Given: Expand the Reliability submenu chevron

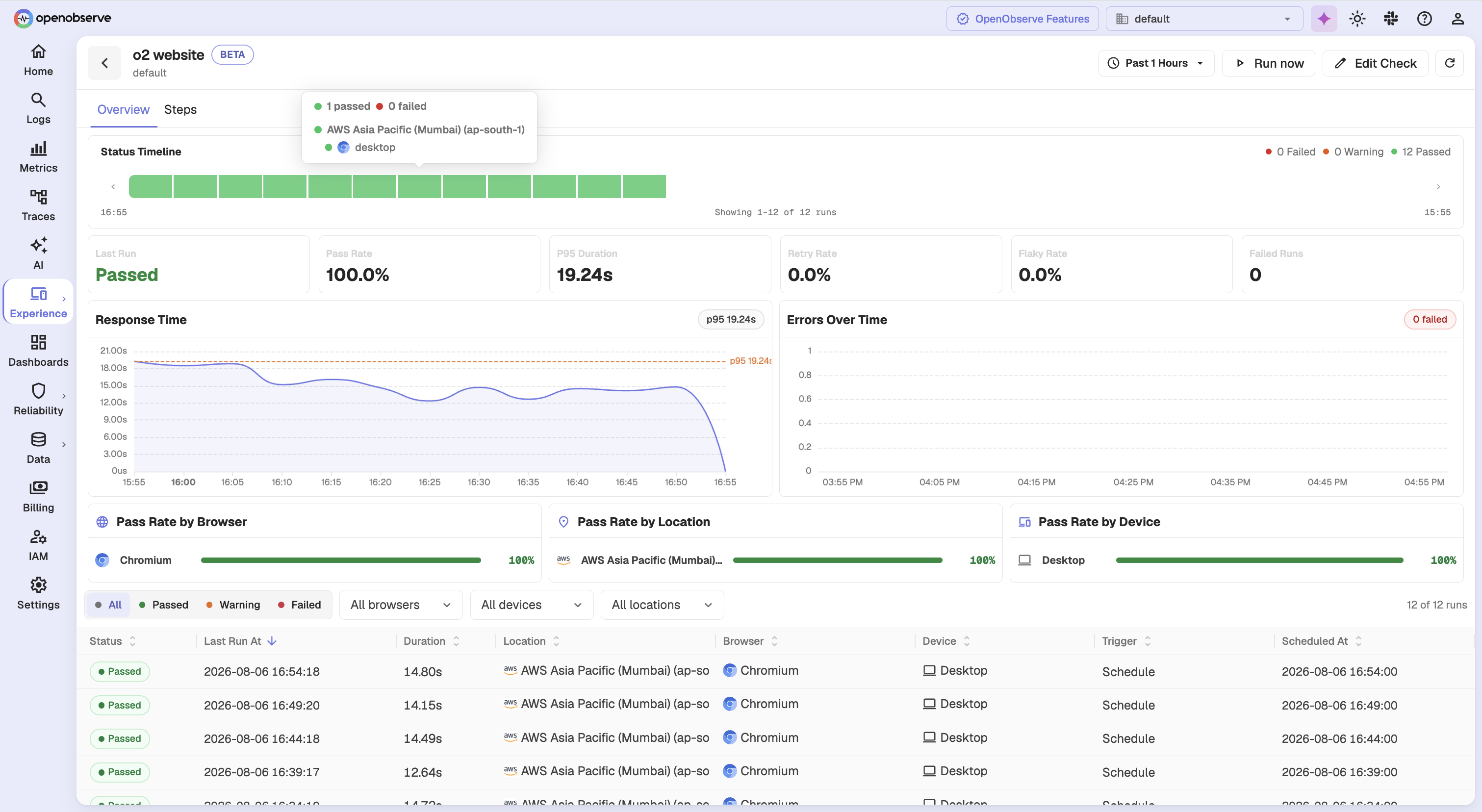Looking at the screenshot, I should tap(64, 396).
